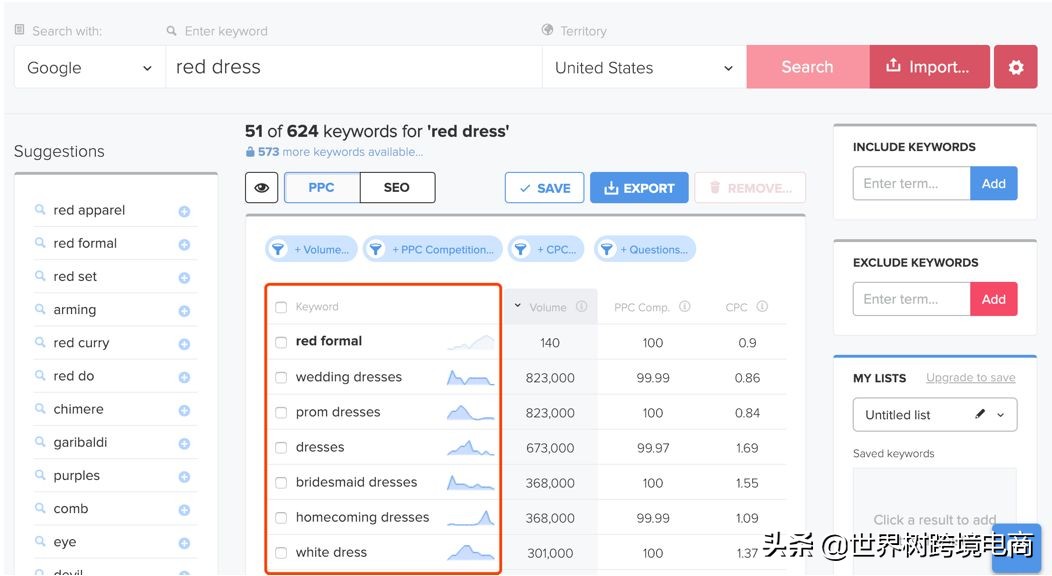Check the wedding dresses keyword checkbox

pos(281,376)
